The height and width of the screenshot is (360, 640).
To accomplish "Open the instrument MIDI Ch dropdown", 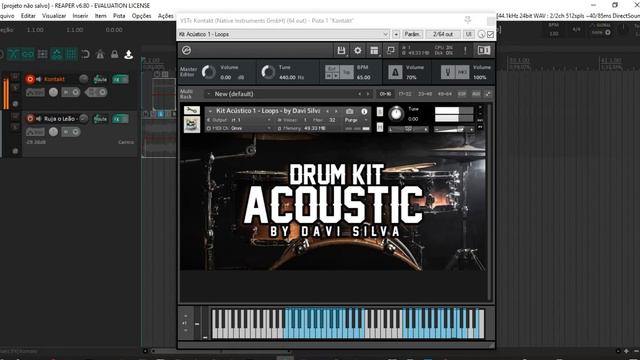I will pyautogui.click(x=240, y=128).
